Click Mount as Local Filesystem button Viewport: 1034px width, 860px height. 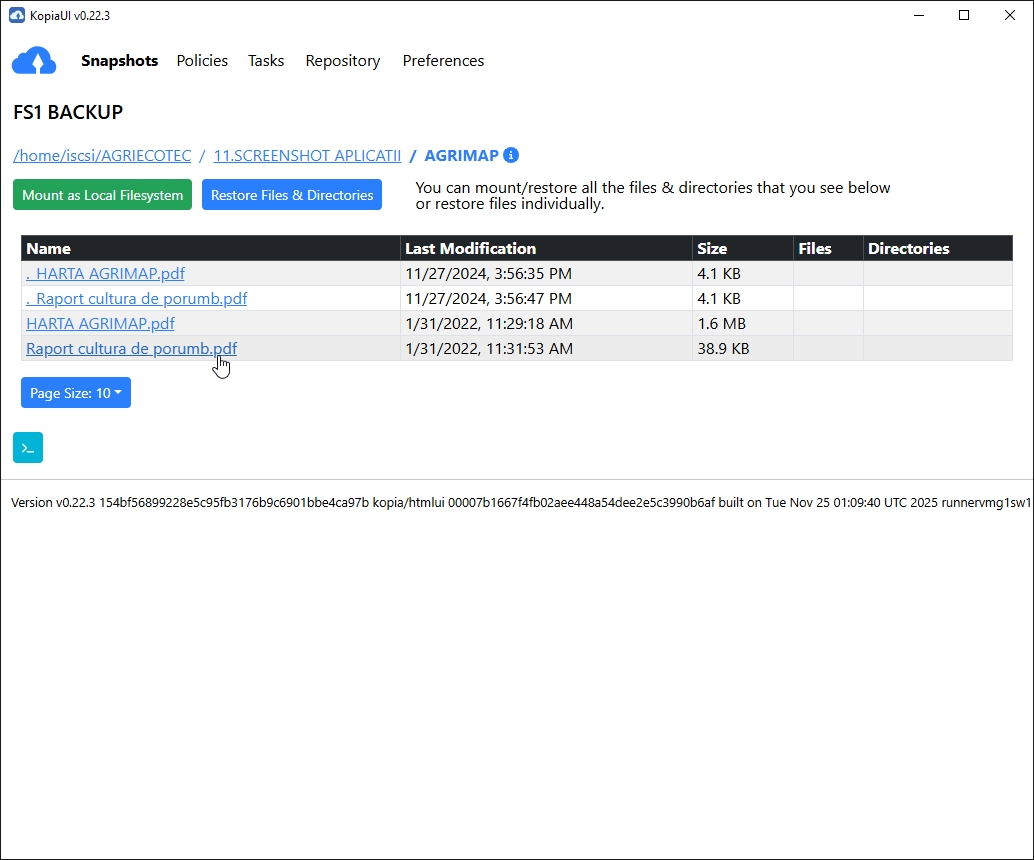point(102,195)
